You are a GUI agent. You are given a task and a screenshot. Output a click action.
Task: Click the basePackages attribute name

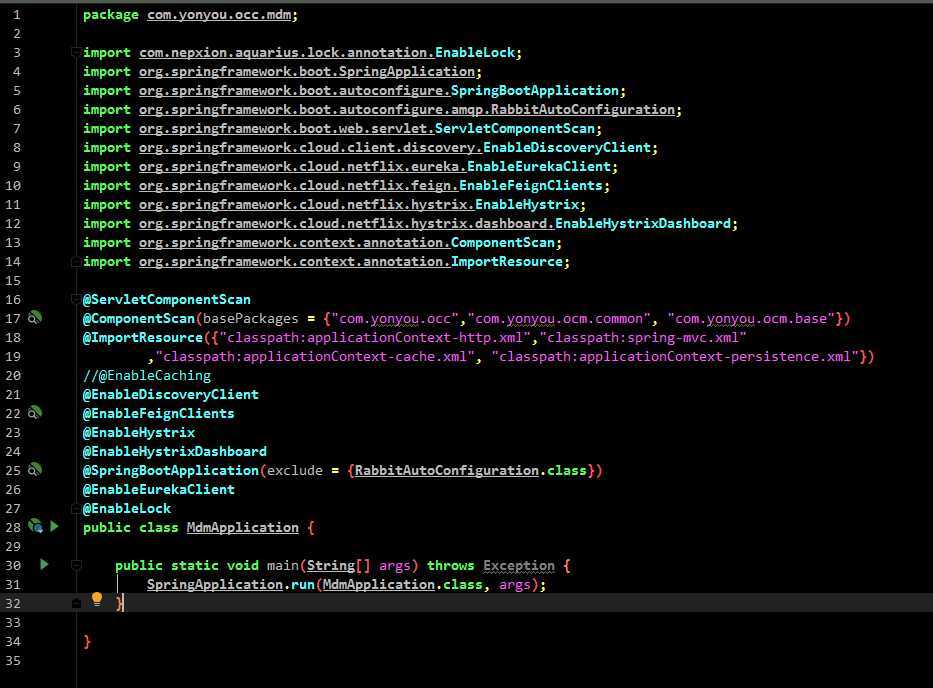[251, 318]
